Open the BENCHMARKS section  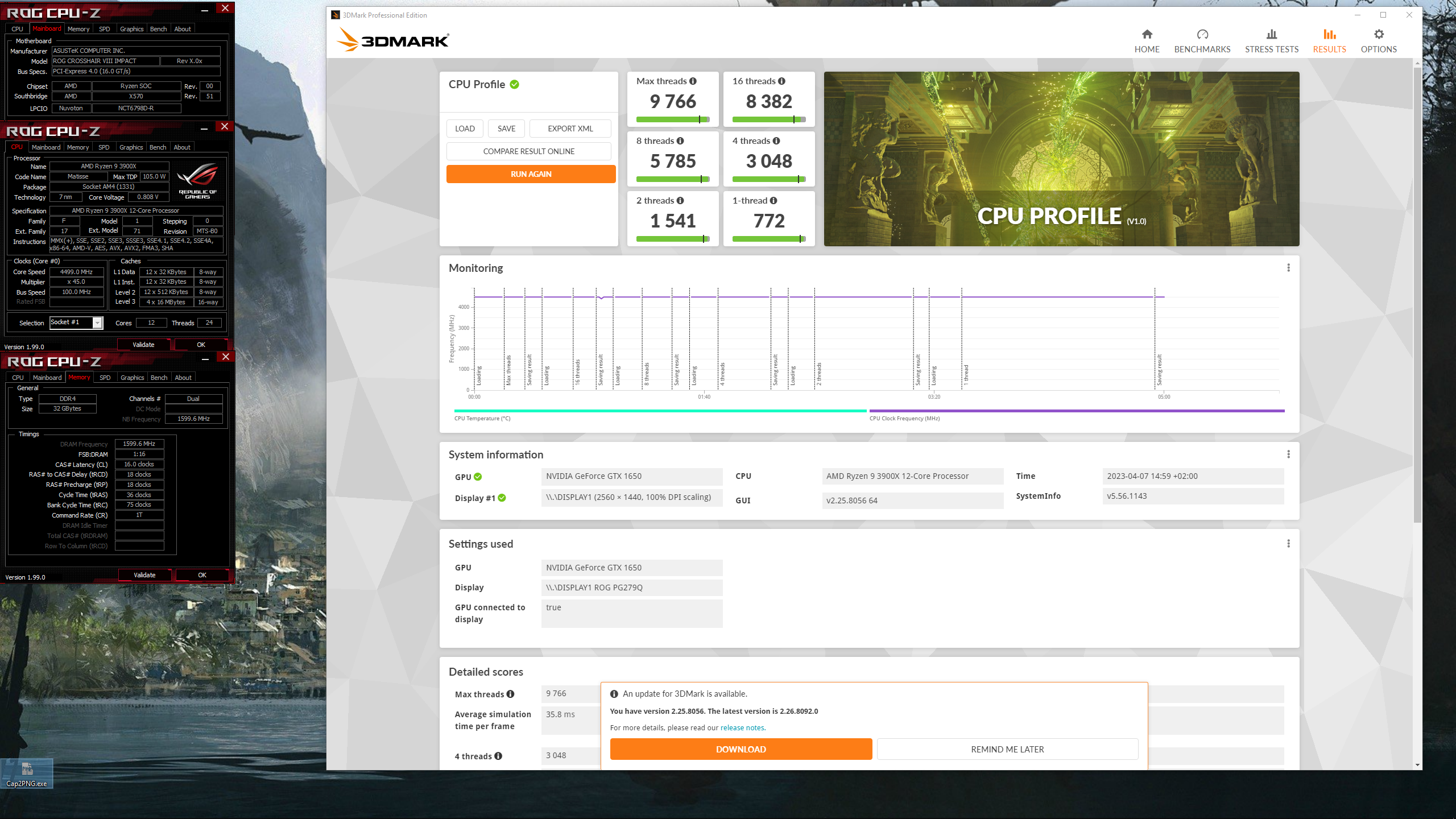point(1202,42)
